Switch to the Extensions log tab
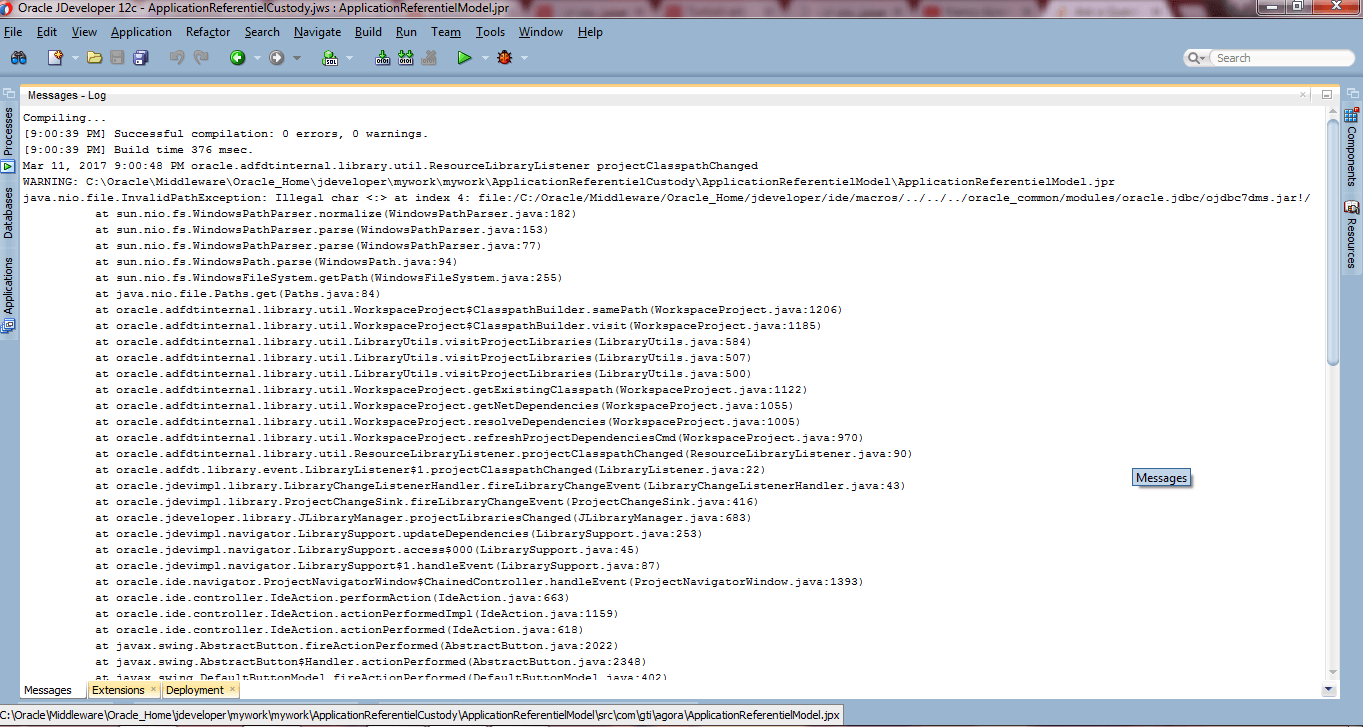 coord(118,690)
